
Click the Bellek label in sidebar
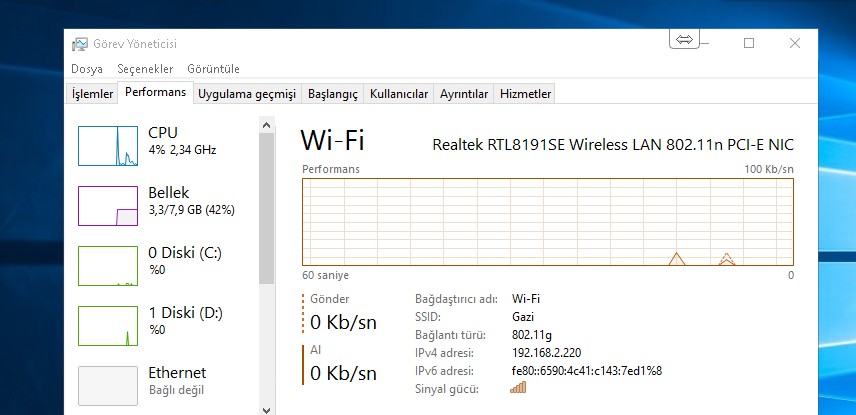(x=169, y=193)
